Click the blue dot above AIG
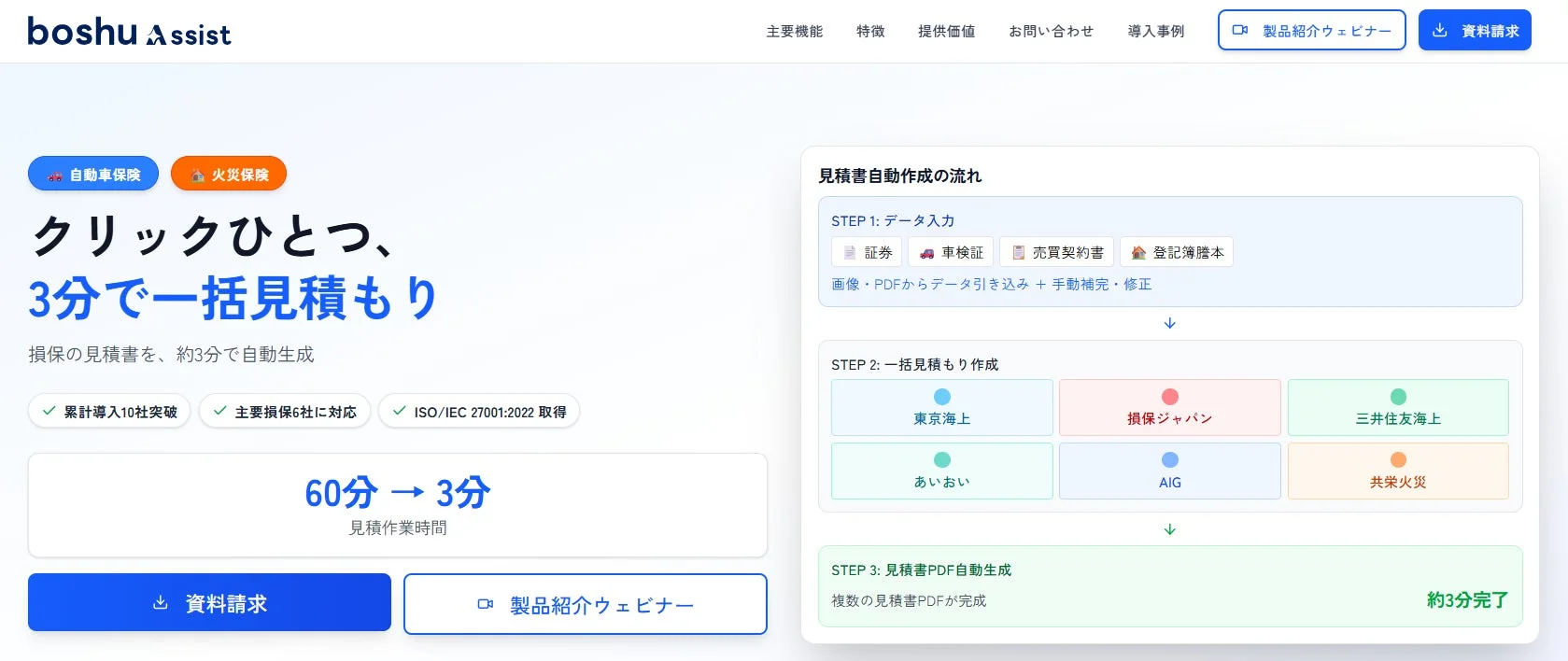 pyautogui.click(x=1170, y=459)
